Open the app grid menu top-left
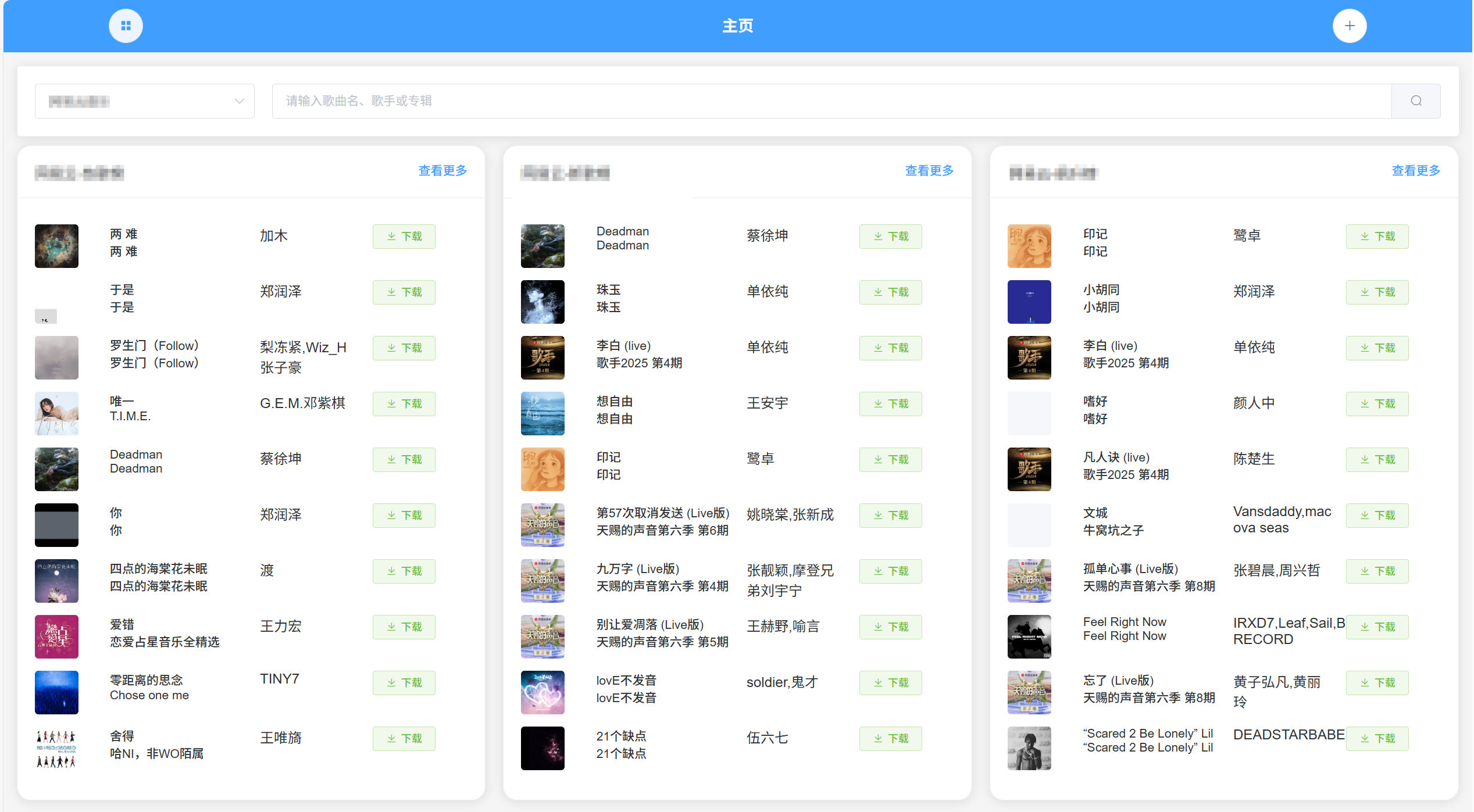The width and height of the screenshot is (1474, 812). [x=126, y=26]
